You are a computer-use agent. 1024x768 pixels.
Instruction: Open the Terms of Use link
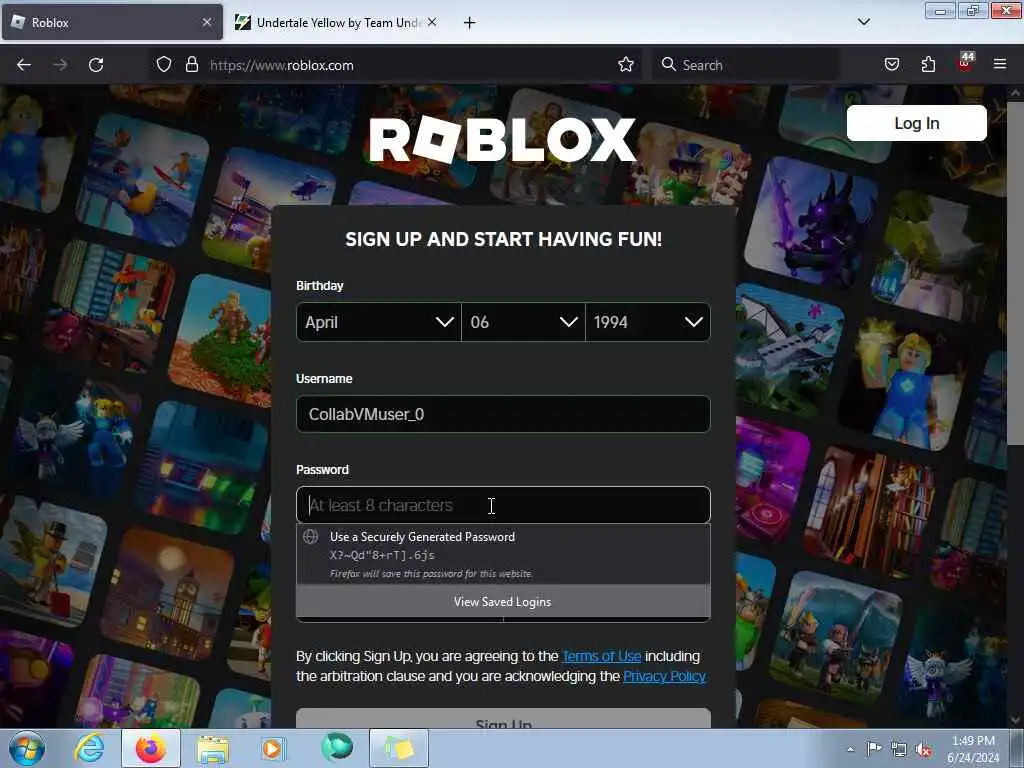tap(601, 656)
